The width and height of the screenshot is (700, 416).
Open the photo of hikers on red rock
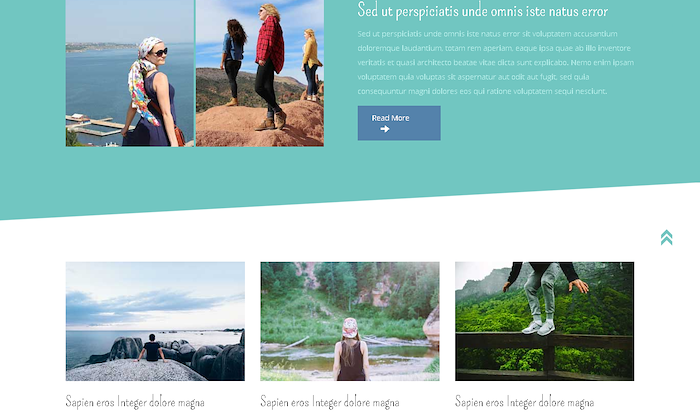260,73
